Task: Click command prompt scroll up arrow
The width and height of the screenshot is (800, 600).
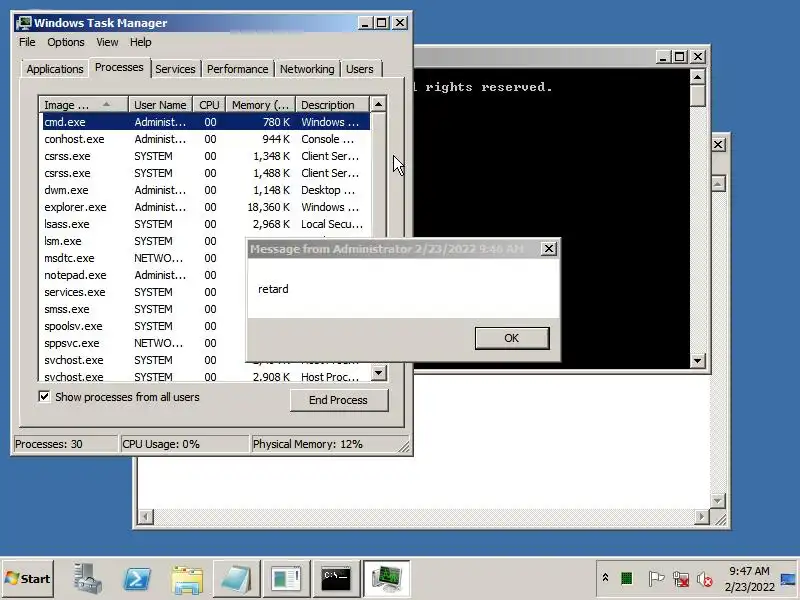Action: click(697, 77)
